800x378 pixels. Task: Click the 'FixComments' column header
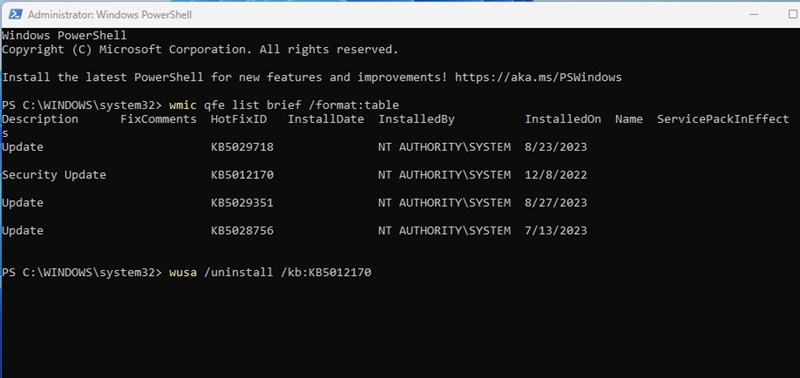[158, 119]
